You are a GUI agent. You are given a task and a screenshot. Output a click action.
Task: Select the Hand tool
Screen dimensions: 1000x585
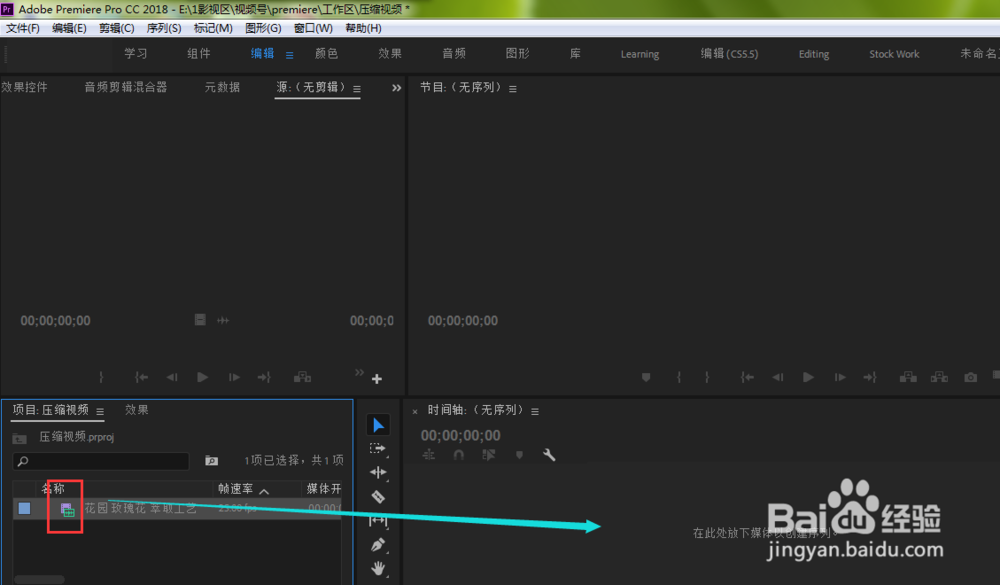[378, 568]
